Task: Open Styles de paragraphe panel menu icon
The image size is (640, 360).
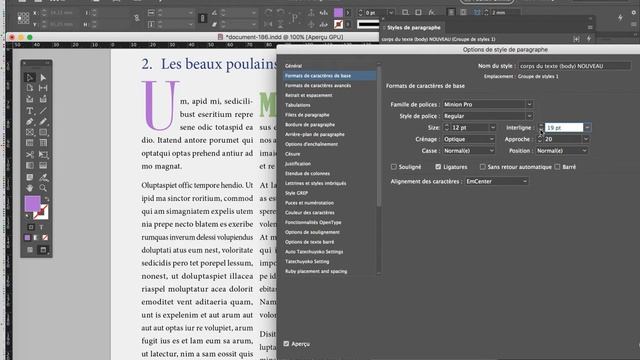Action: [590, 27]
